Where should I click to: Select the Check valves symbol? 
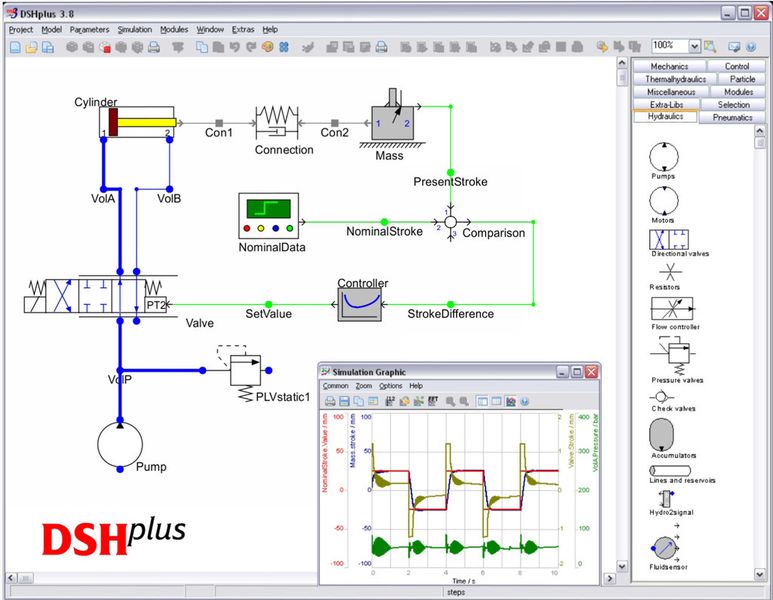tap(662, 396)
